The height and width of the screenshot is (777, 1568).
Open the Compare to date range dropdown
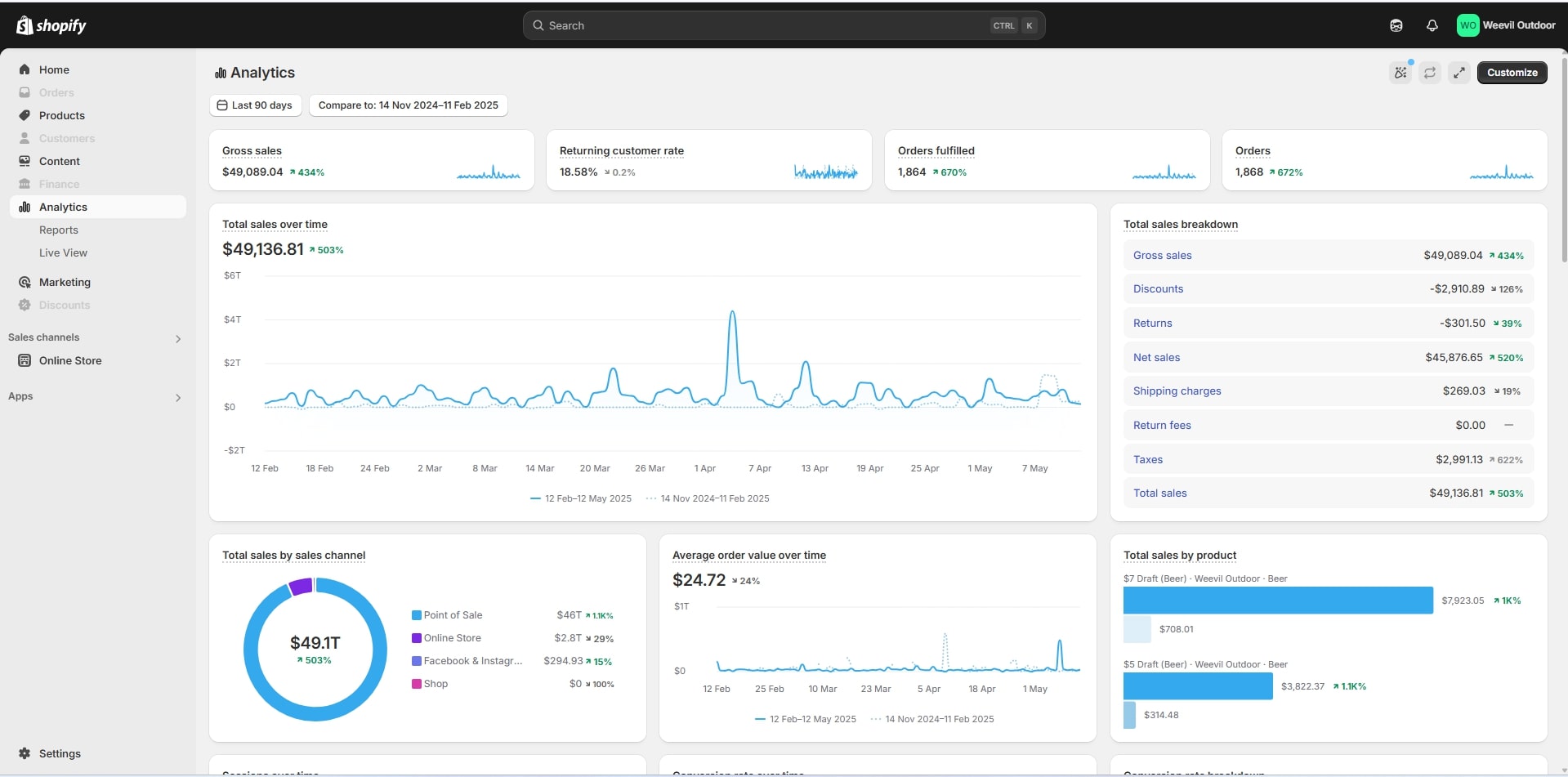click(408, 105)
